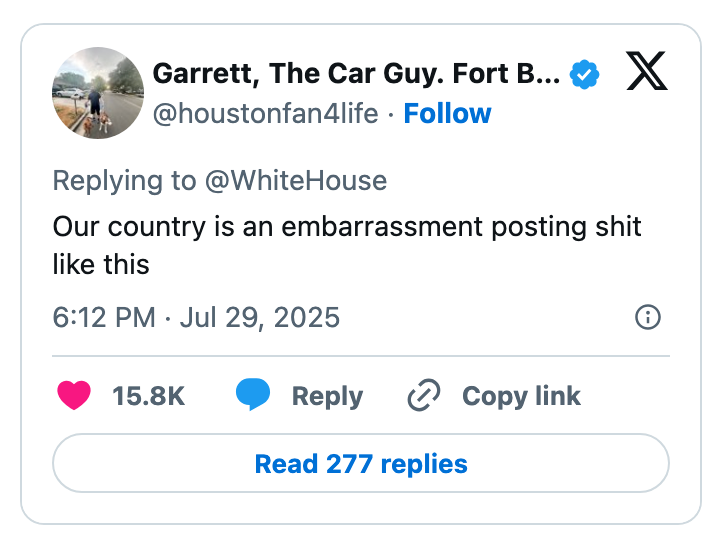Click the blue reply bubble icon
Viewport: 726px width, 544px height.
pos(253,396)
